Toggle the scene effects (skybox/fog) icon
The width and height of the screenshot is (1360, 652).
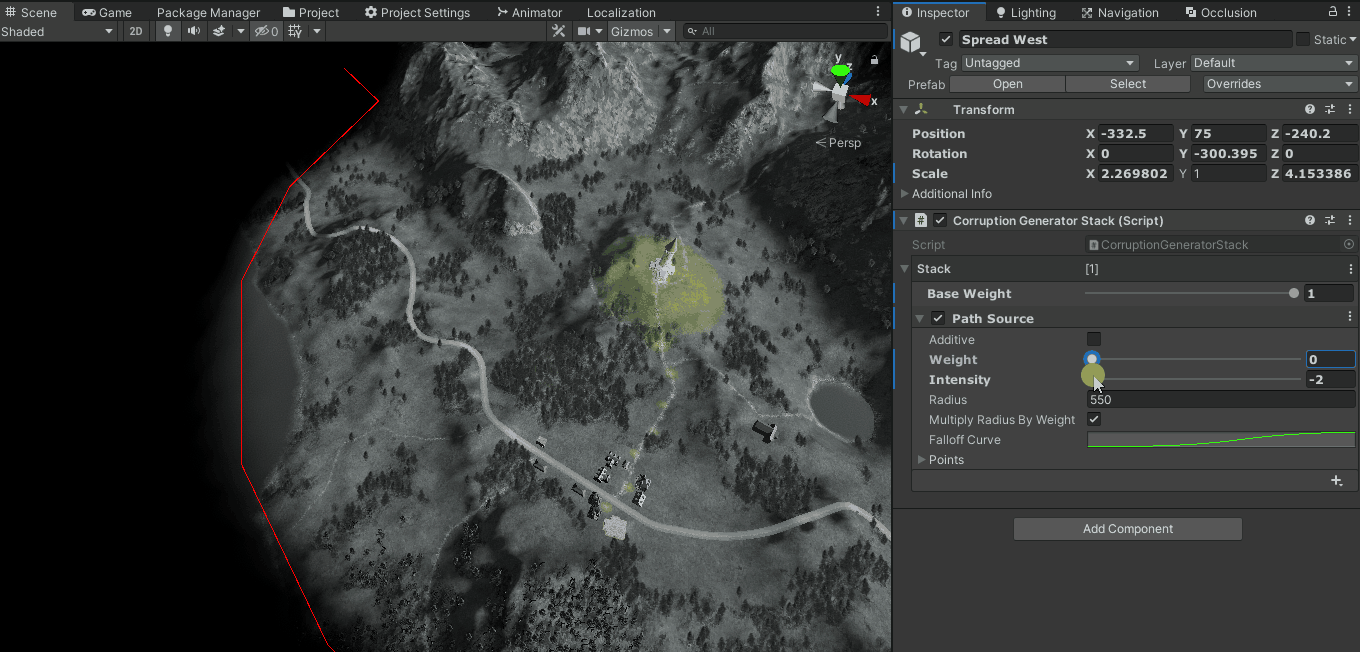pos(219,31)
